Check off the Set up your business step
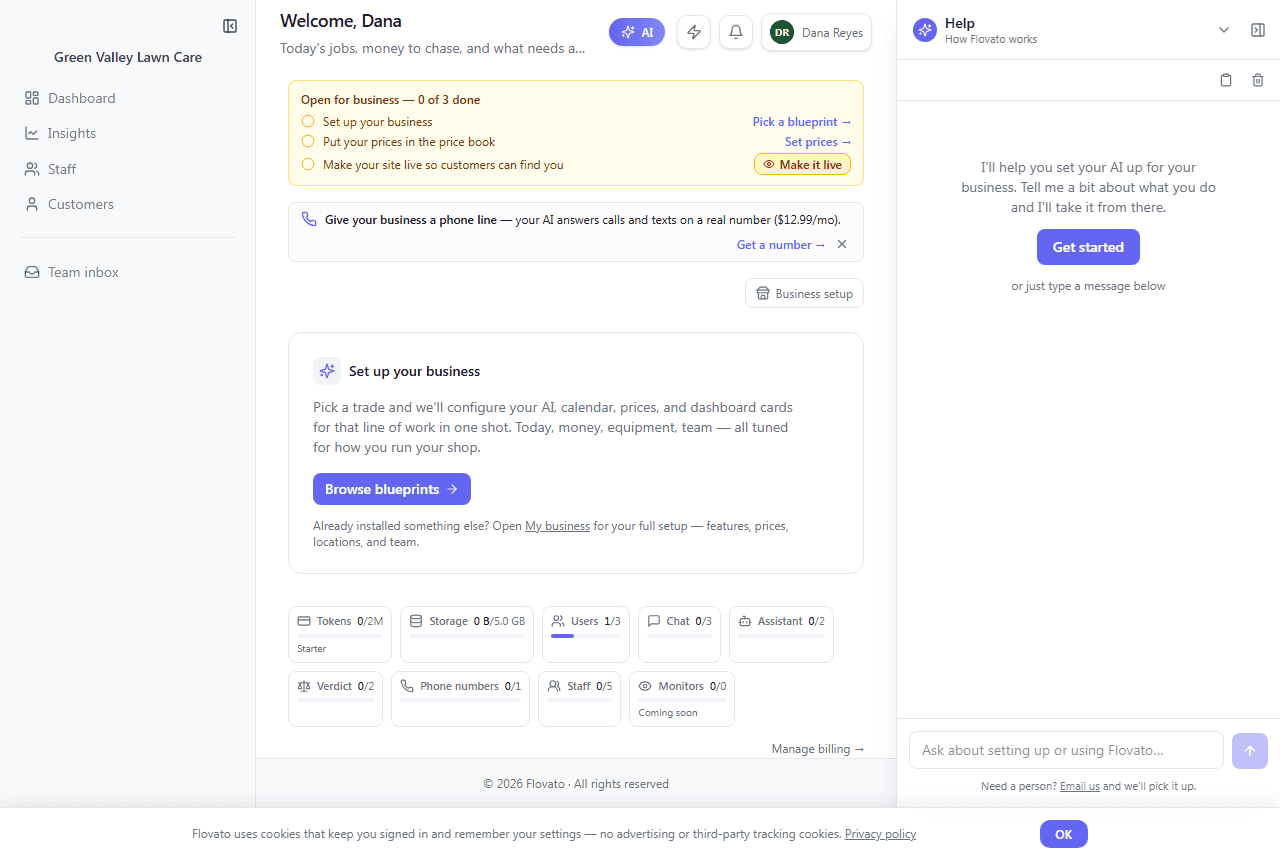Viewport: 1280px width, 860px height. tap(308, 121)
